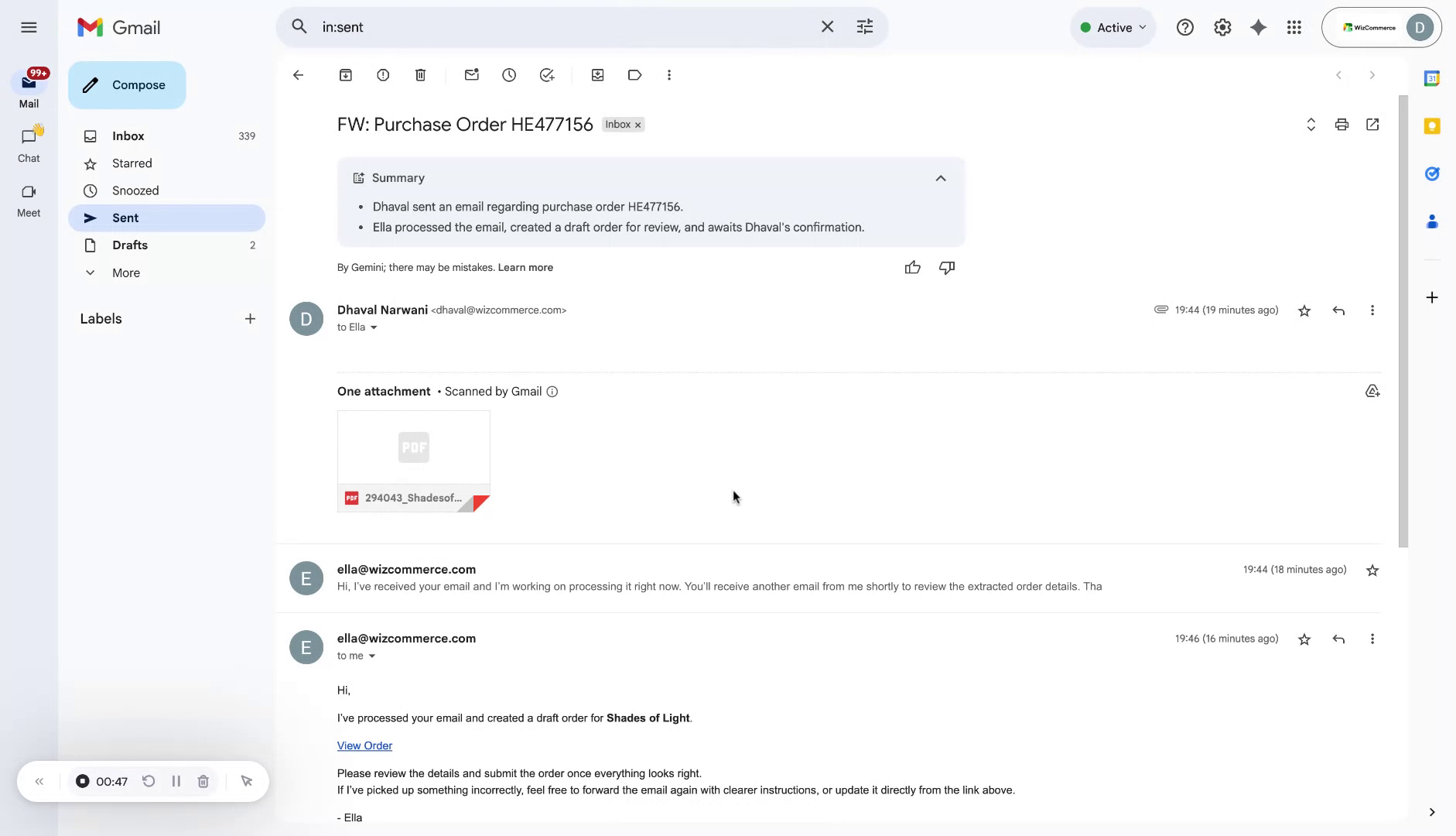Switch to Drafts folder

tap(129, 245)
